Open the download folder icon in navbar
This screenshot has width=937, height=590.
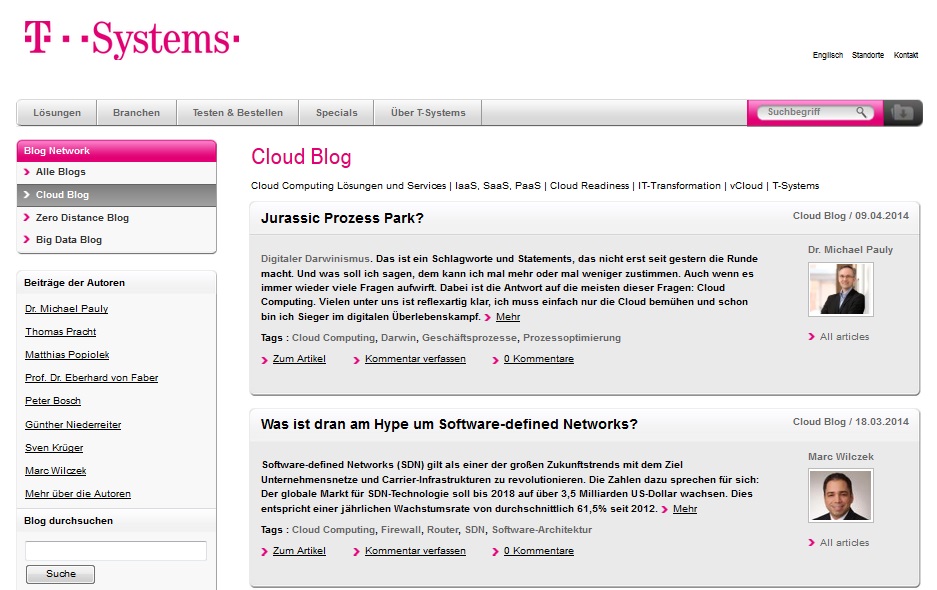coord(903,113)
